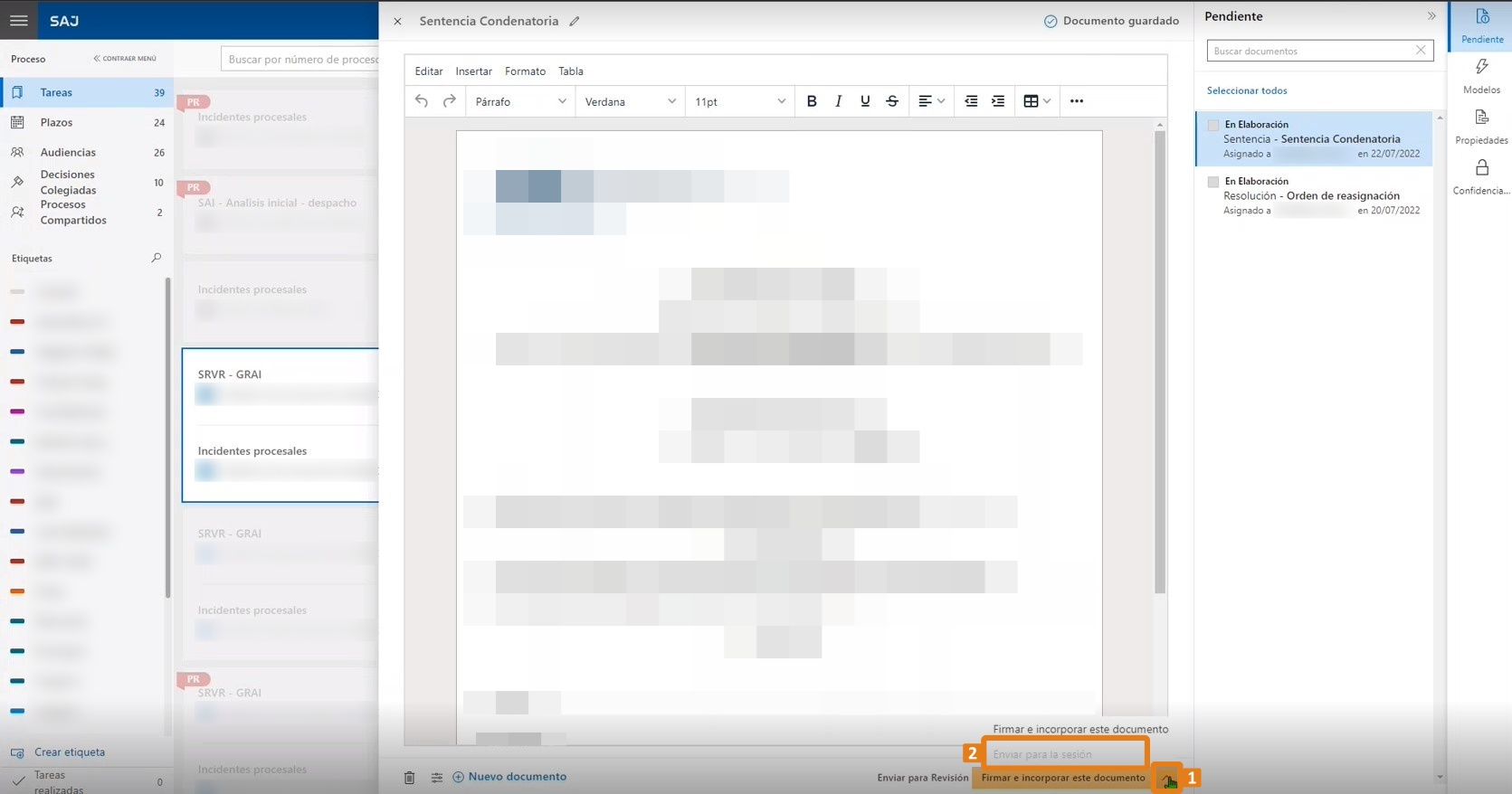Apply strikethrough formatting
This screenshot has width=1512, height=794.
click(892, 101)
